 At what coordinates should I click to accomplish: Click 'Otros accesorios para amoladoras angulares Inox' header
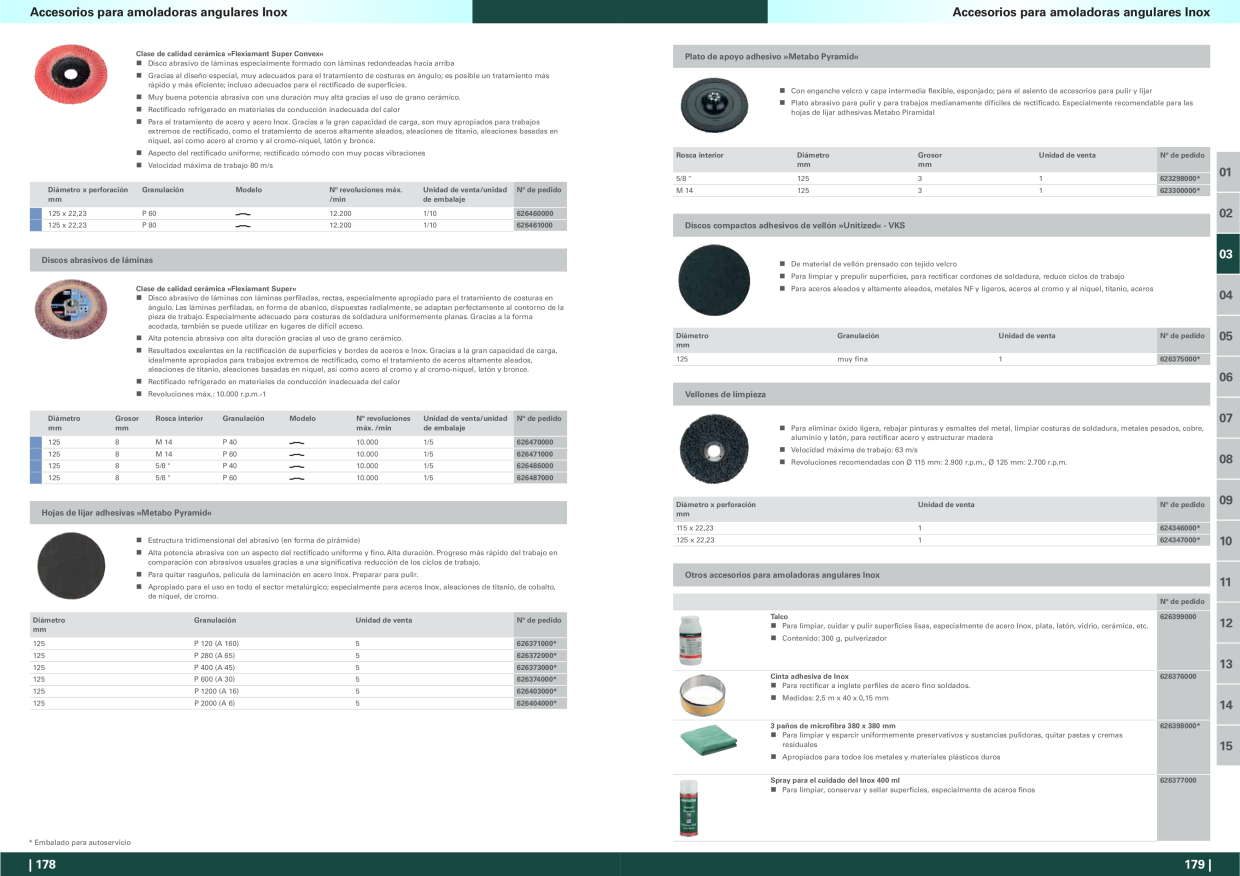941,575
